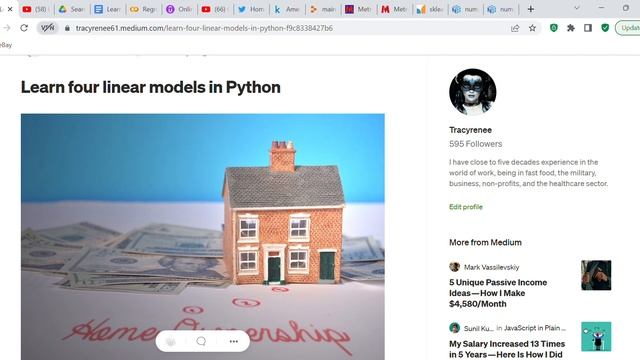Click the 'More from Medium' heading

(x=485, y=242)
